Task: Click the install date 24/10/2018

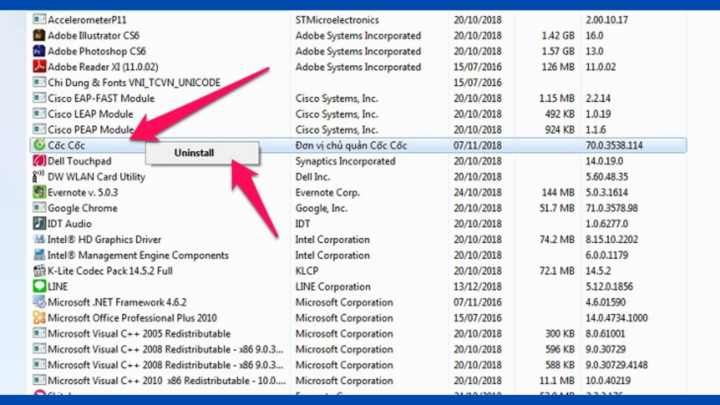Action: (478, 192)
